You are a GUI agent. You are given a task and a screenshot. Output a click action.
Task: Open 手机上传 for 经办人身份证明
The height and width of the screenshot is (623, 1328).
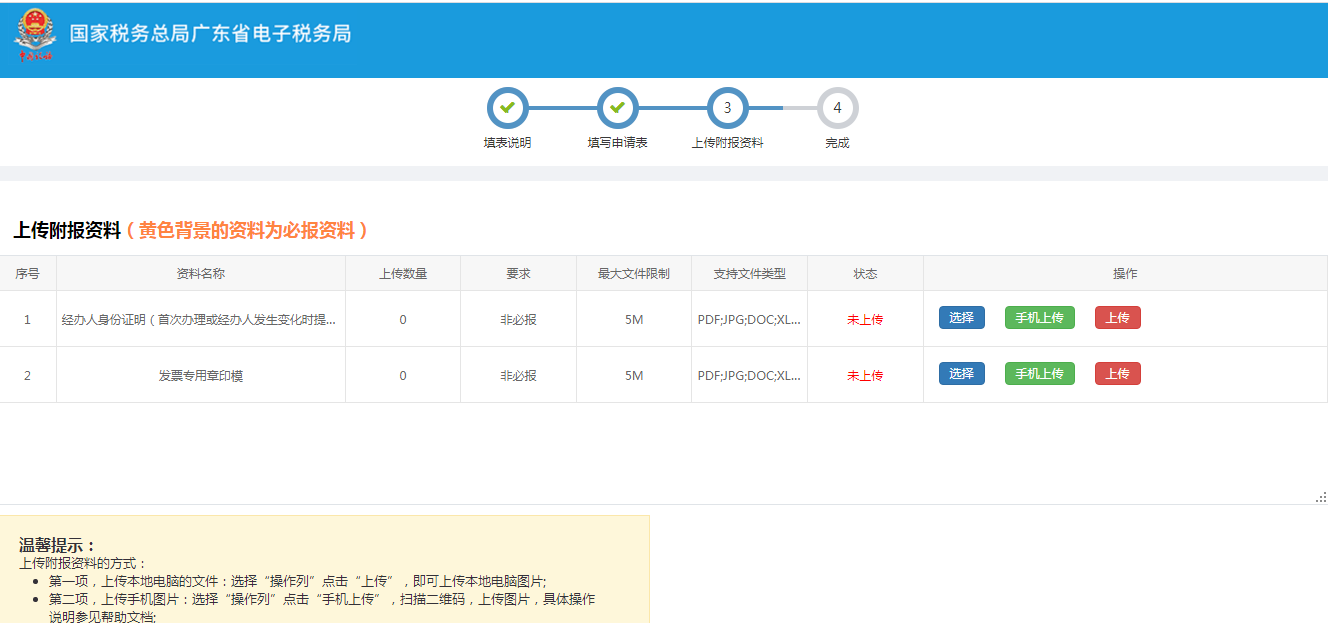click(1039, 317)
